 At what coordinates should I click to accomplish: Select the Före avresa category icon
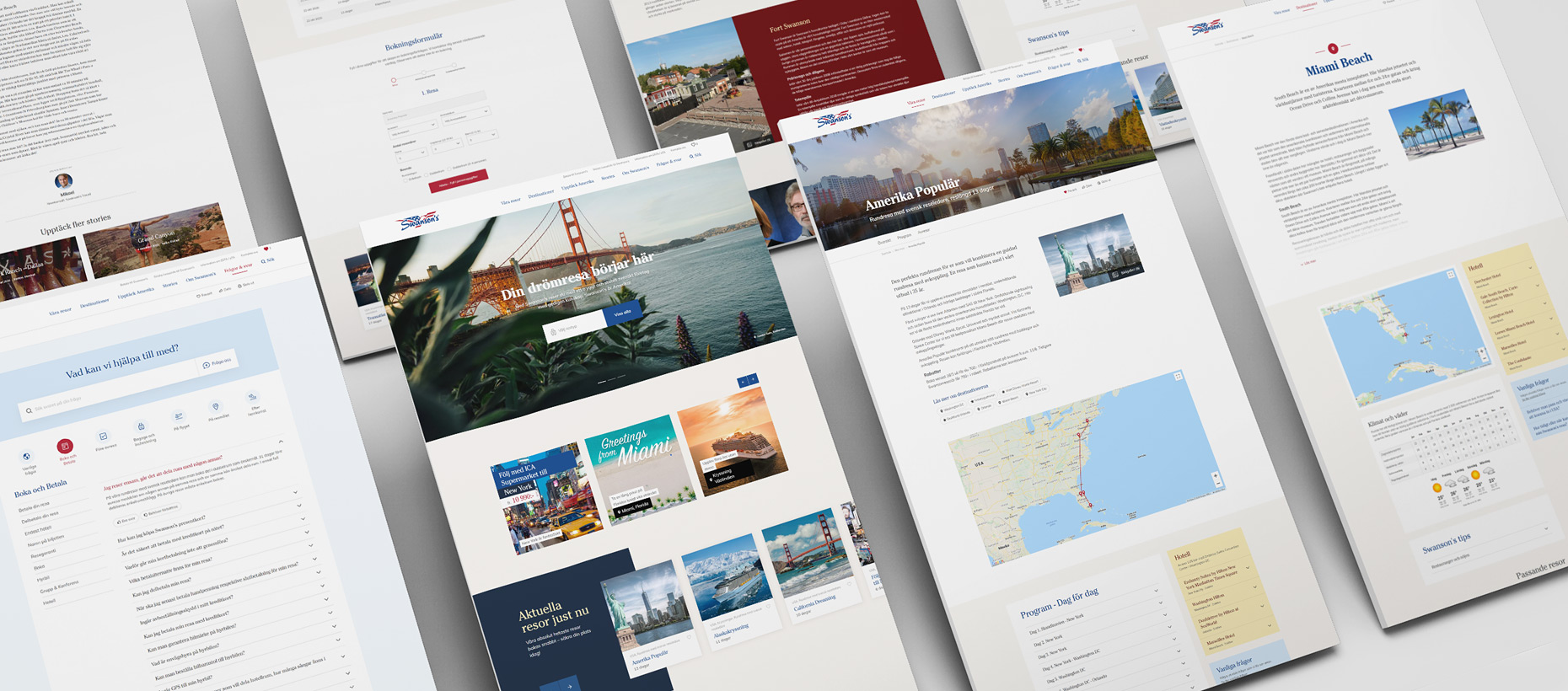point(103,436)
